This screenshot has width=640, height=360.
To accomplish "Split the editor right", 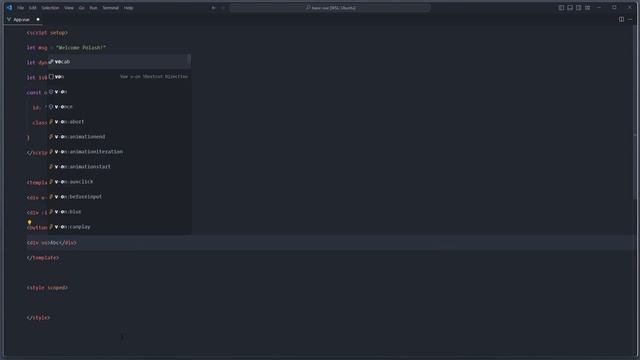I will pyautogui.click(x=621, y=20).
